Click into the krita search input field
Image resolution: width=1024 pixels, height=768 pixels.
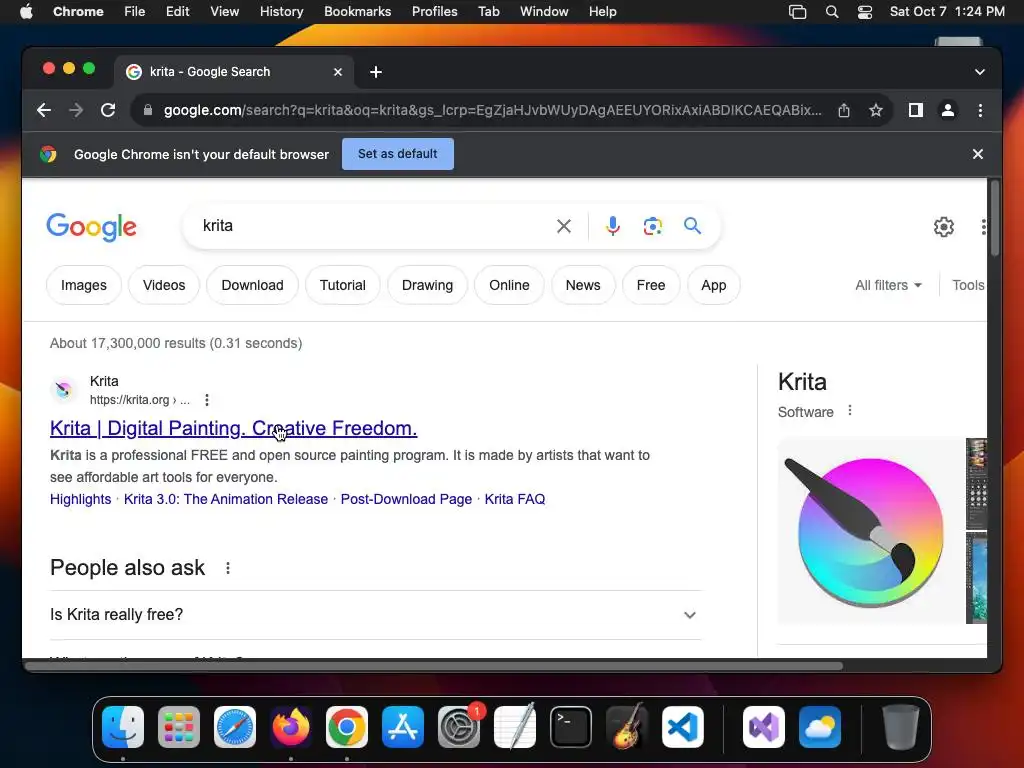(x=372, y=226)
